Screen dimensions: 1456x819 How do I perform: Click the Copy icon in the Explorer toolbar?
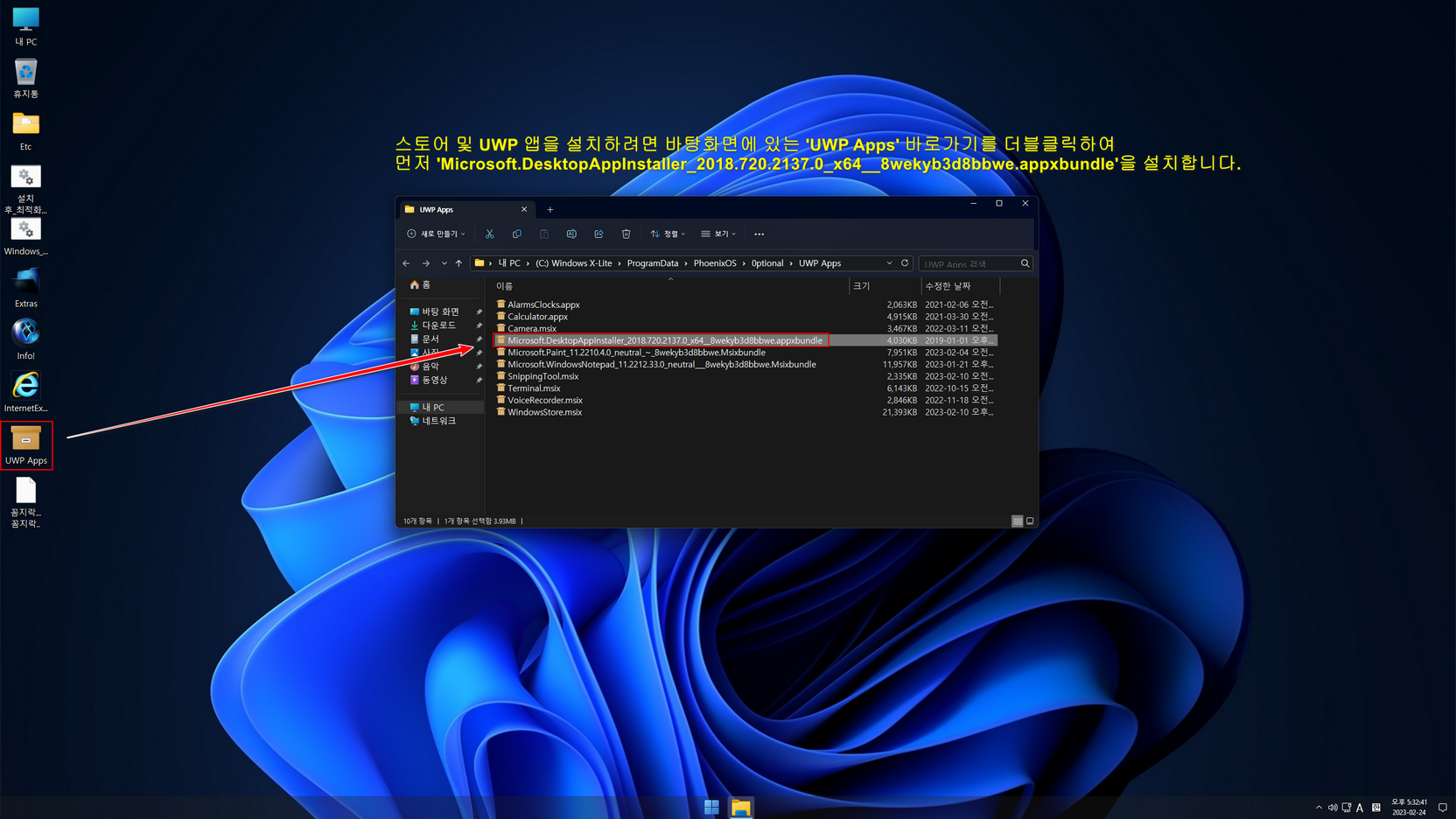point(517,234)
